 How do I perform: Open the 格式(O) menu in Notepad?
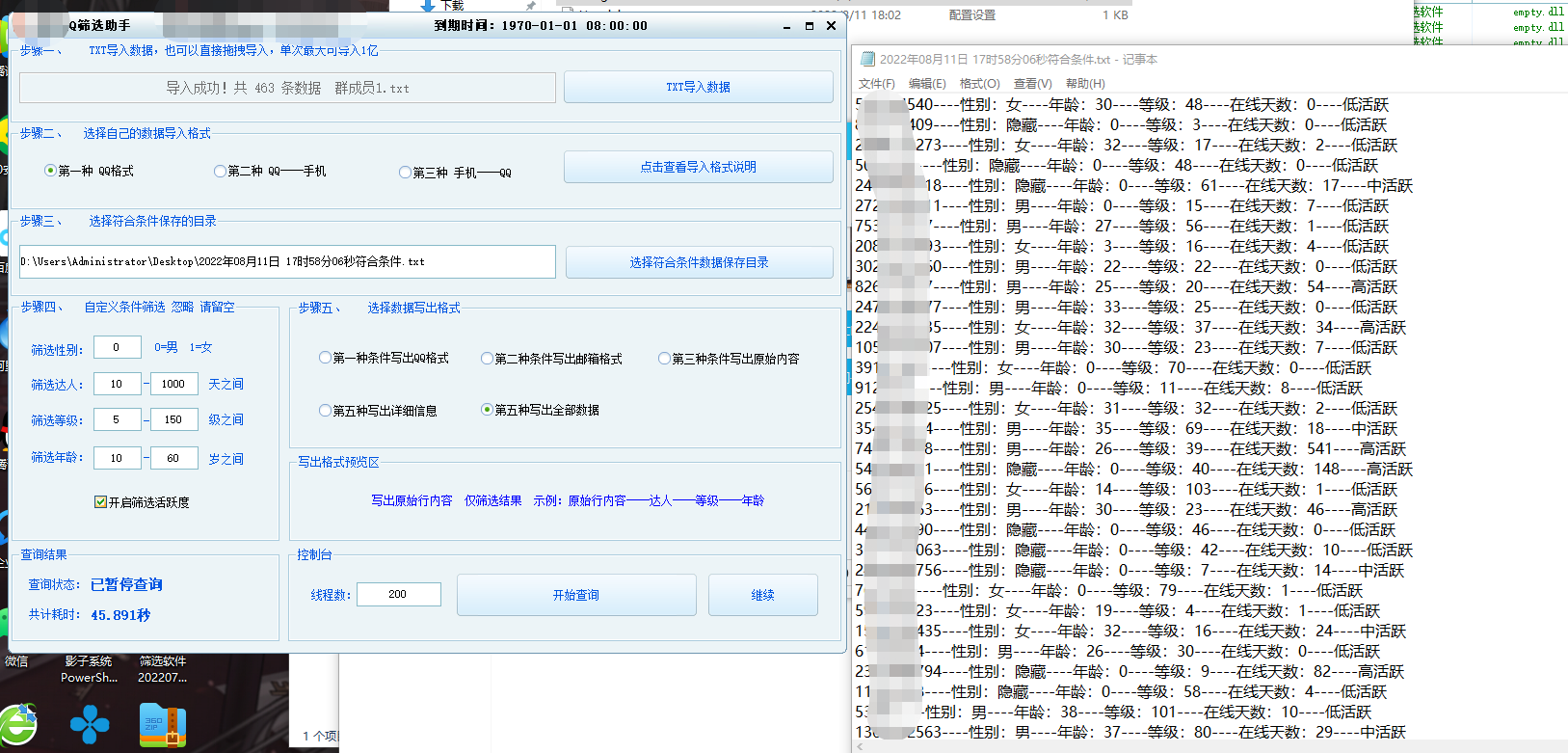[x=979, y=84]
